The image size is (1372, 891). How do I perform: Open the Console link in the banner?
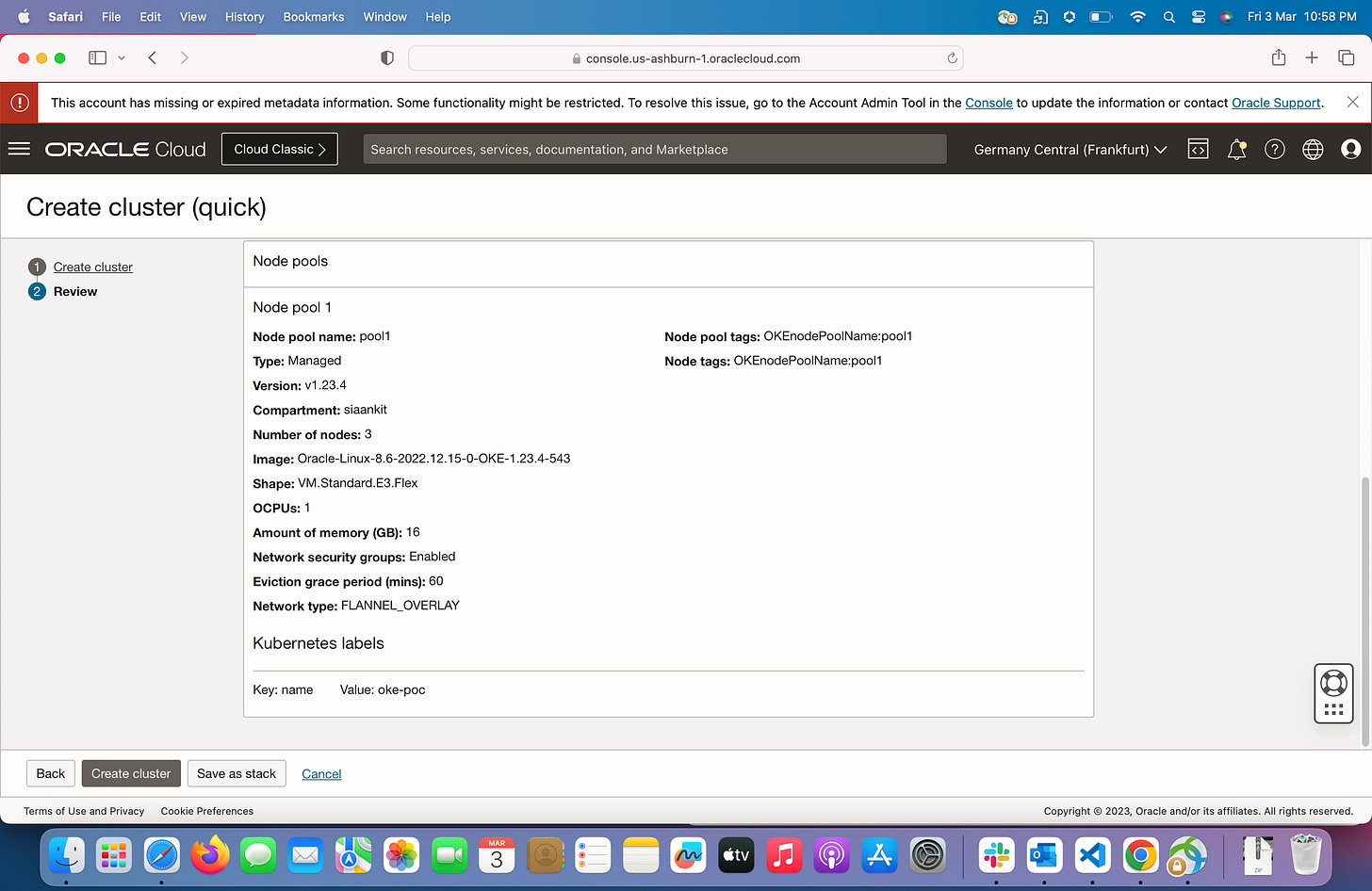click(x=988, y=103)
